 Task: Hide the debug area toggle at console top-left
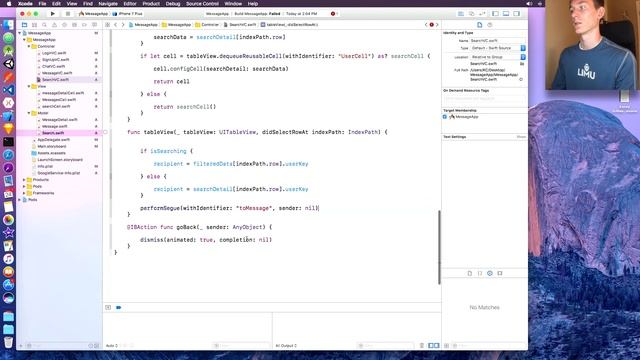pos(108,307)
